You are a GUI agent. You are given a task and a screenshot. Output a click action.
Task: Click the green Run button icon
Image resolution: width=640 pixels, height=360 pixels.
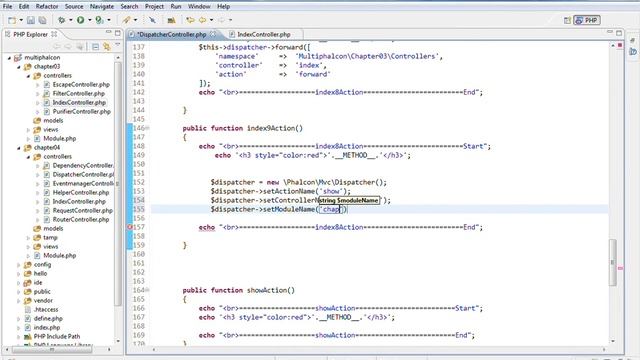80,20
